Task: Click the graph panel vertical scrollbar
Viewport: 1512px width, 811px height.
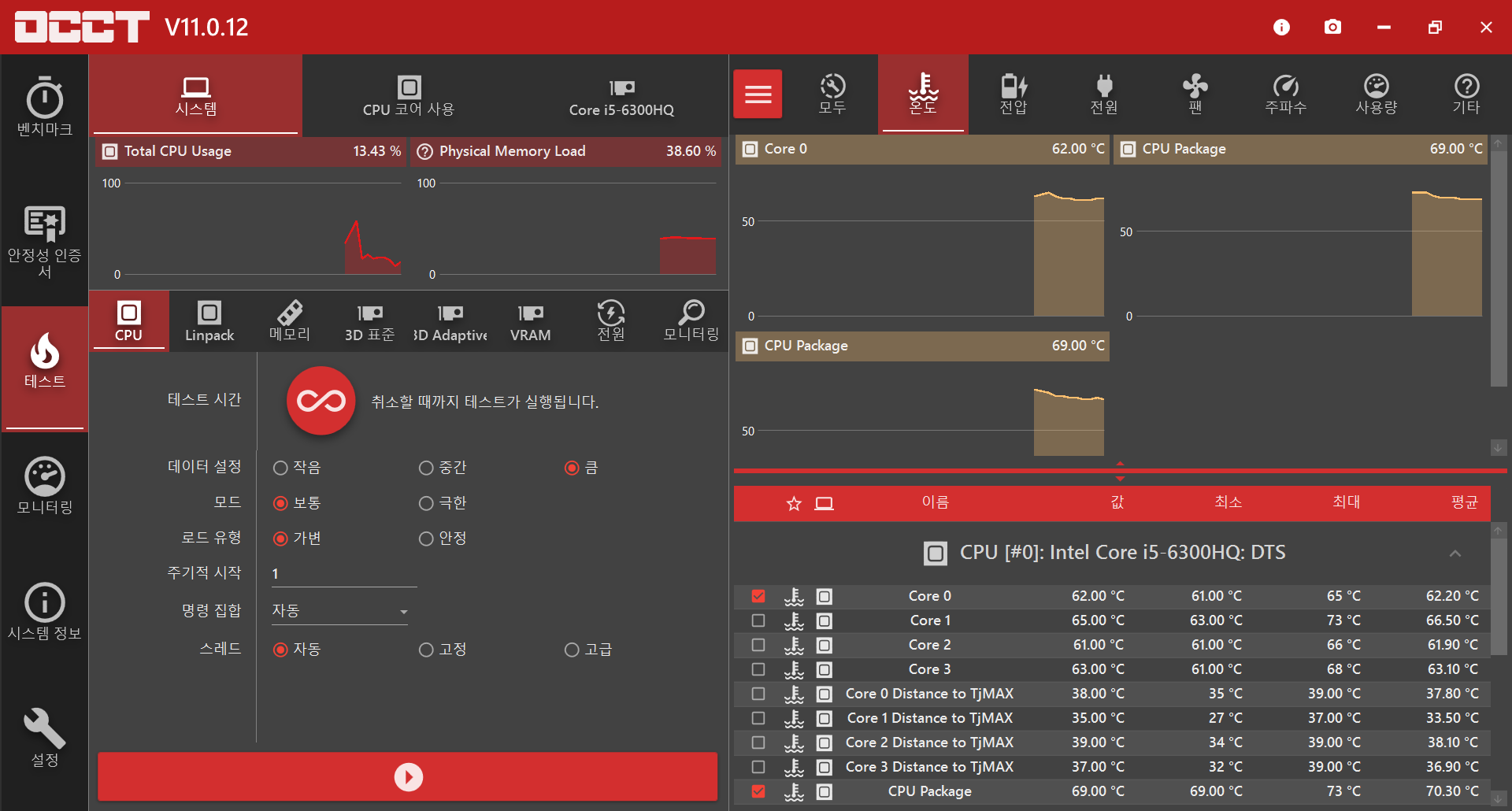Action: click(x=1499, y=268)
